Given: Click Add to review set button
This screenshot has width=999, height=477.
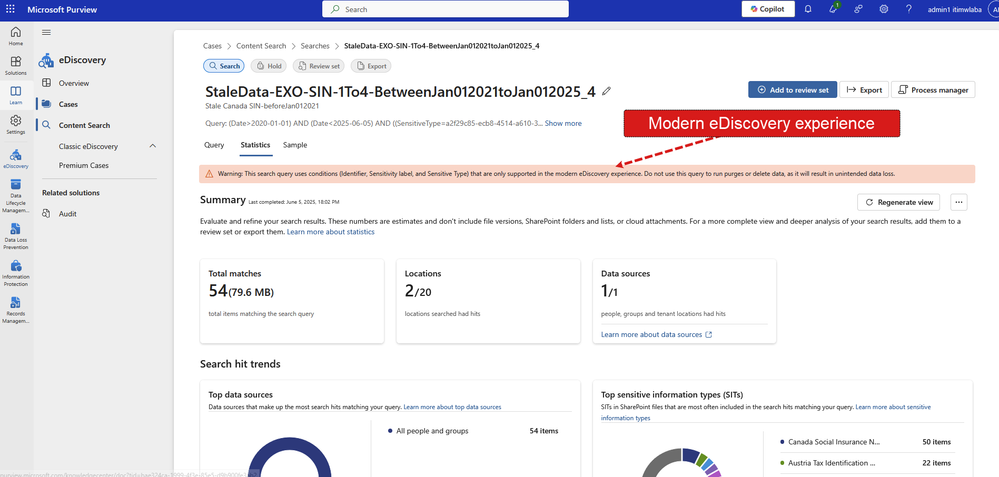Looking at the screenshot, I should pyautogui.click(x=793, y=90).
